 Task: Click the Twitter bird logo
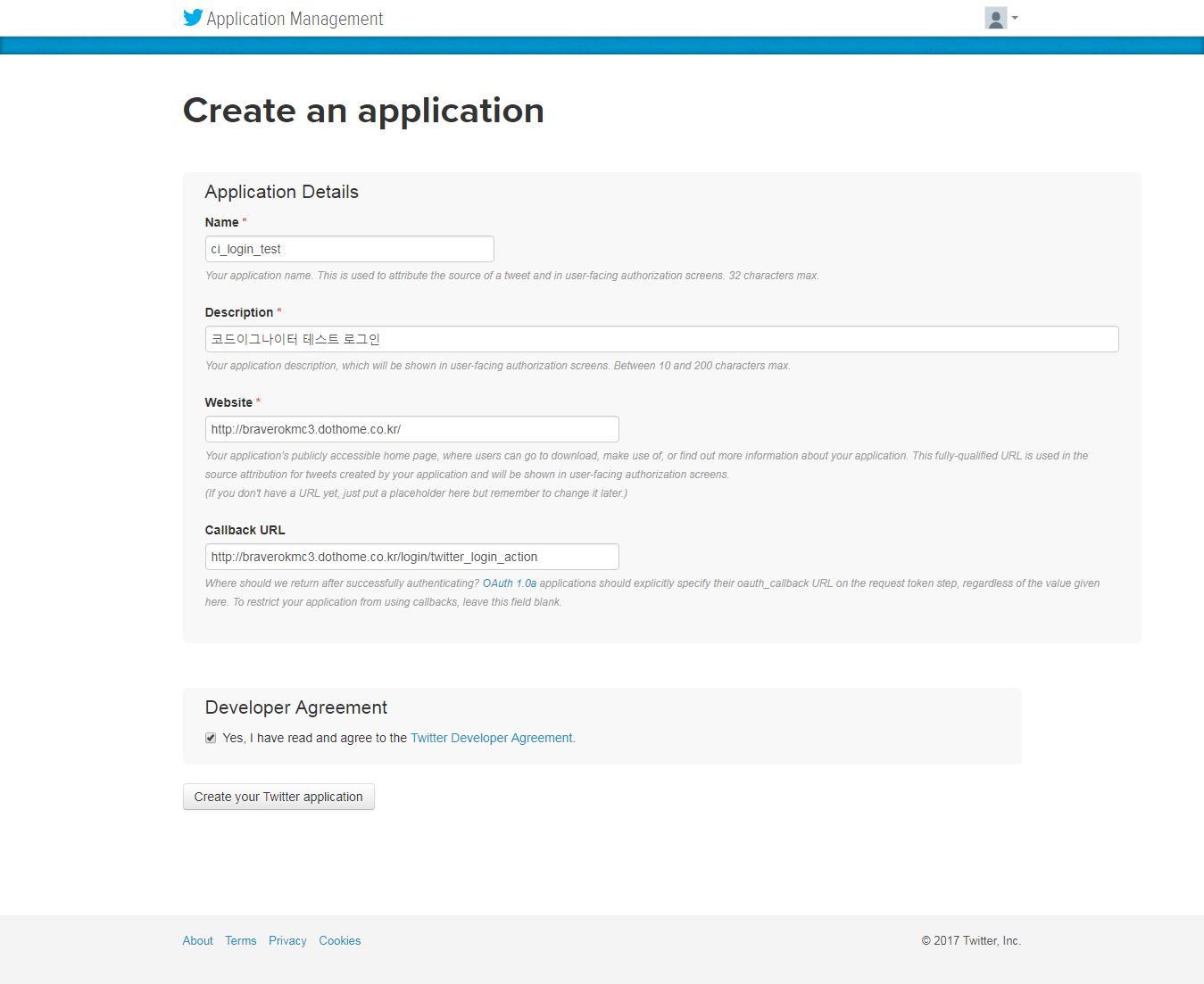pyautogui.click(x=193, y=18)
